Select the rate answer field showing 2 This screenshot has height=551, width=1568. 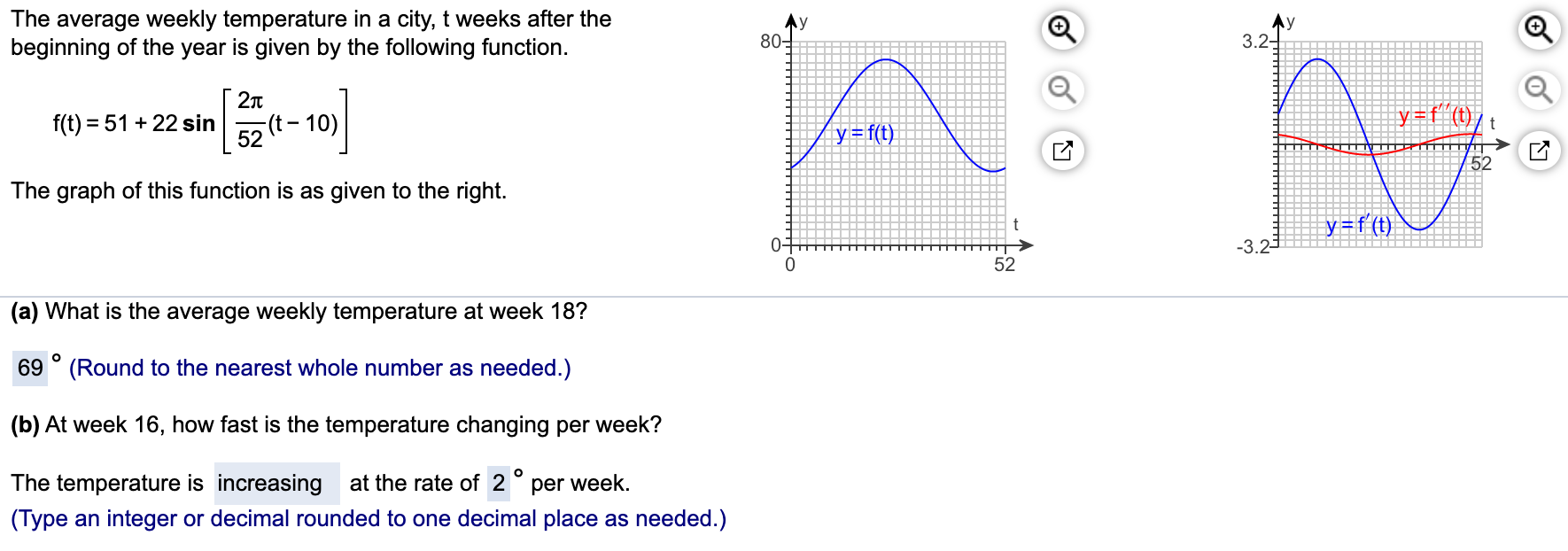coord(499,484)
